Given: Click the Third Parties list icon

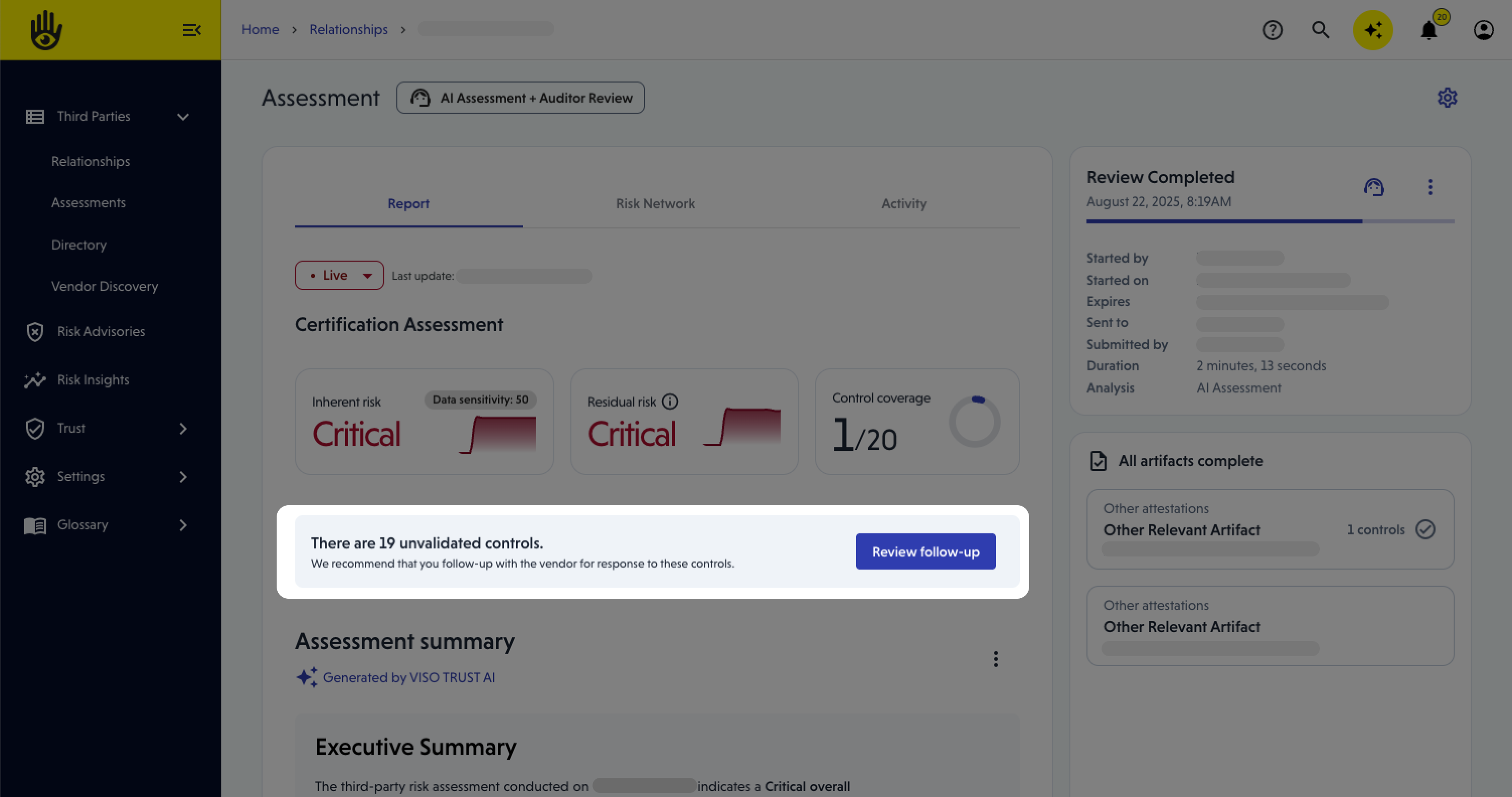Looking at the screenshot, I should (35, 116).
